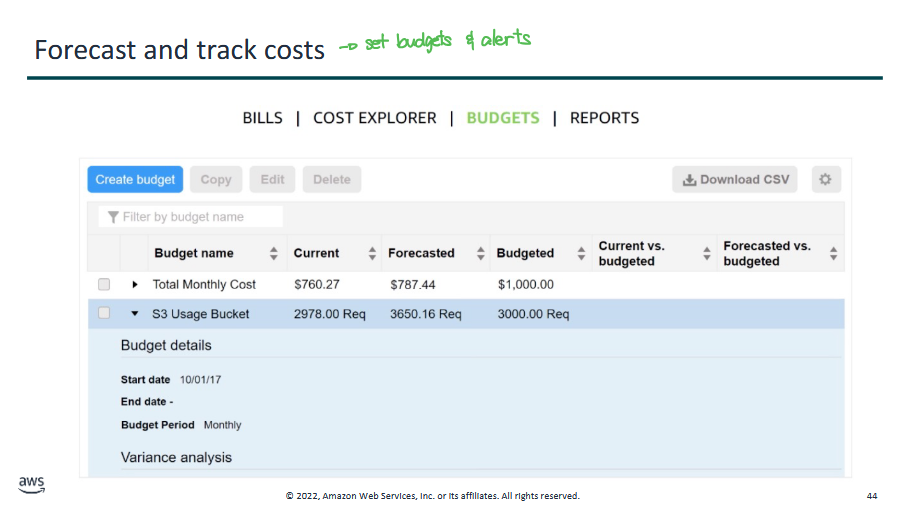Click the Create budget button
Image resolution: width=902 pixels, height=507 pixels.
135,180
